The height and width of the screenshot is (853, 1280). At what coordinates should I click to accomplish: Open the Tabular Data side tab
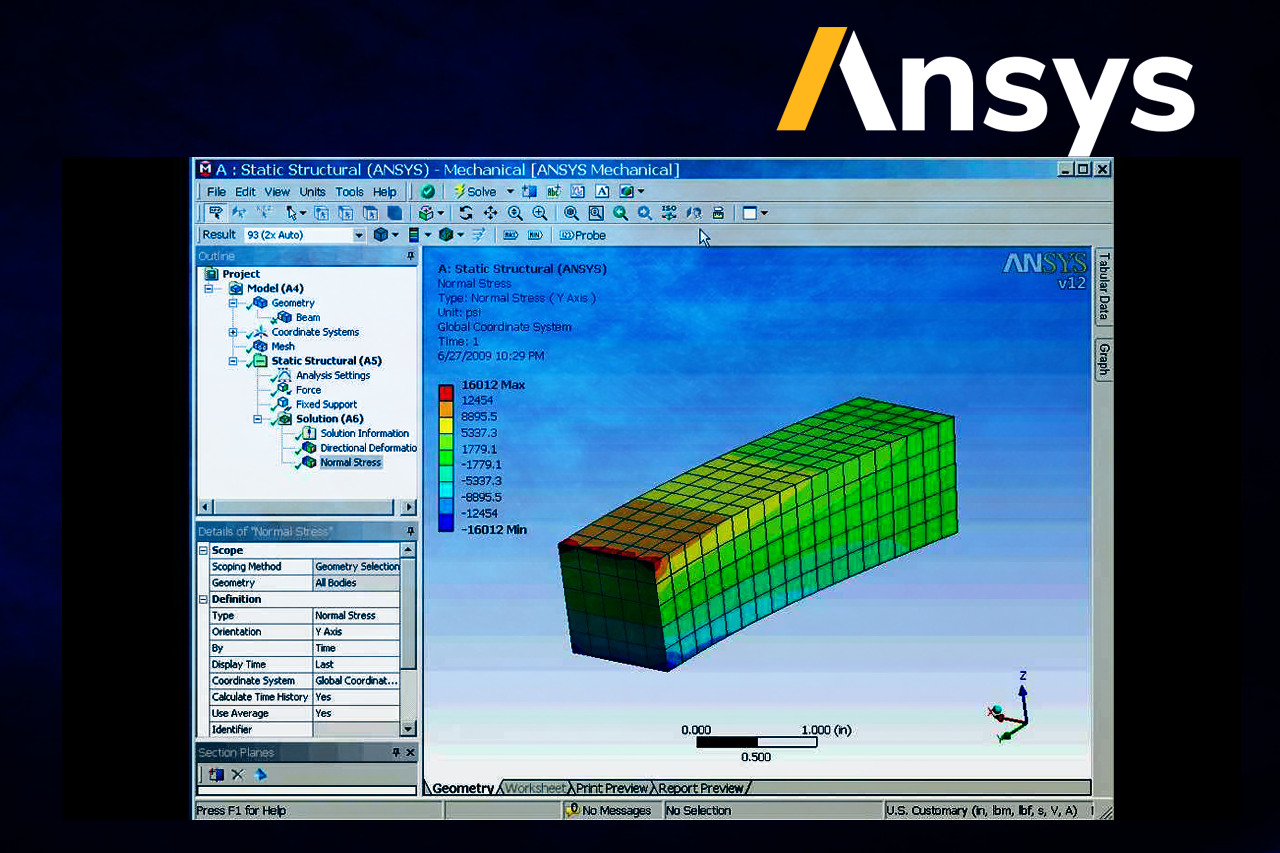(1104, 286)
